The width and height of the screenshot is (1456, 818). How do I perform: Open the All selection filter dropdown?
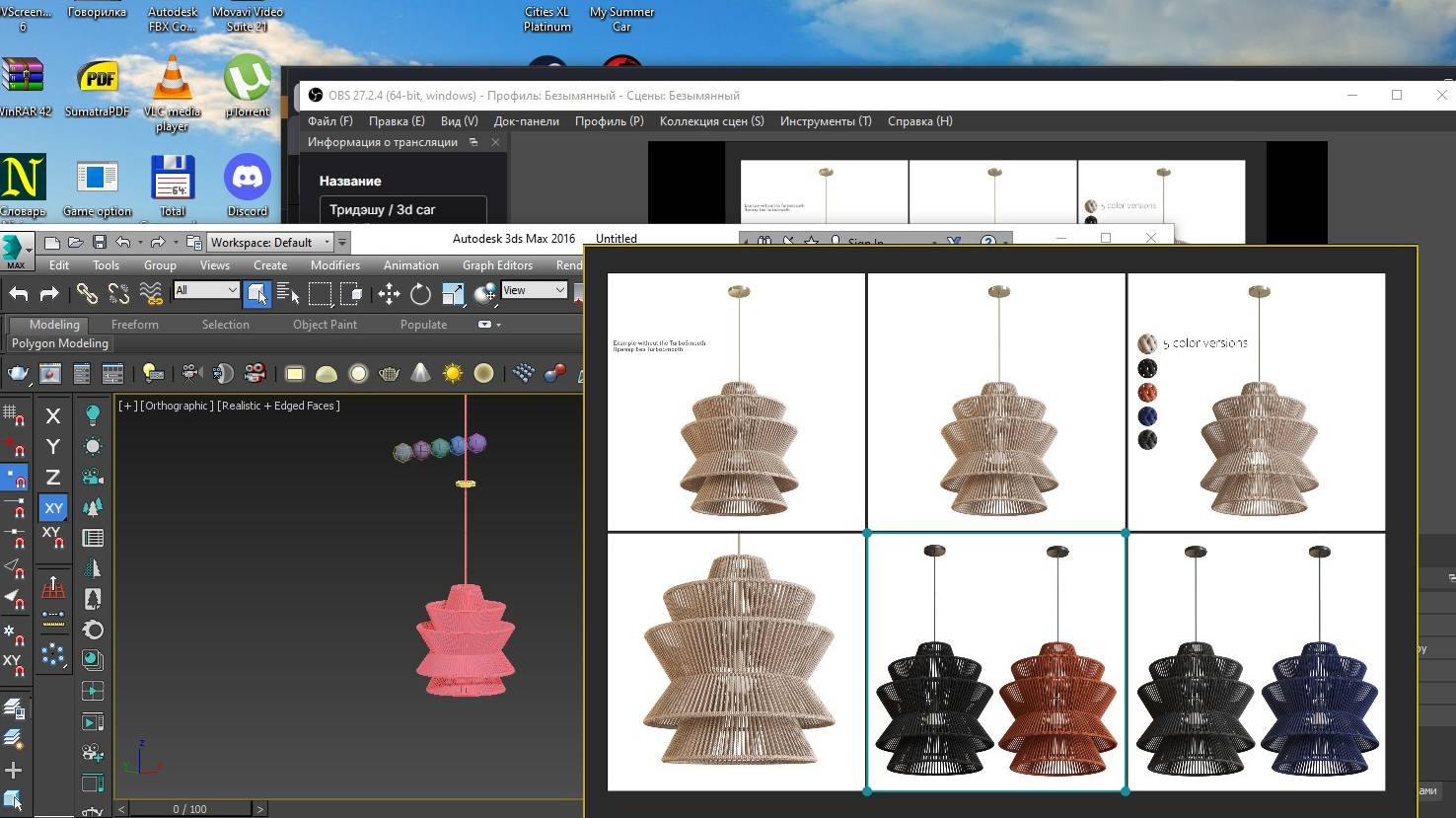(x=206, y=290)
